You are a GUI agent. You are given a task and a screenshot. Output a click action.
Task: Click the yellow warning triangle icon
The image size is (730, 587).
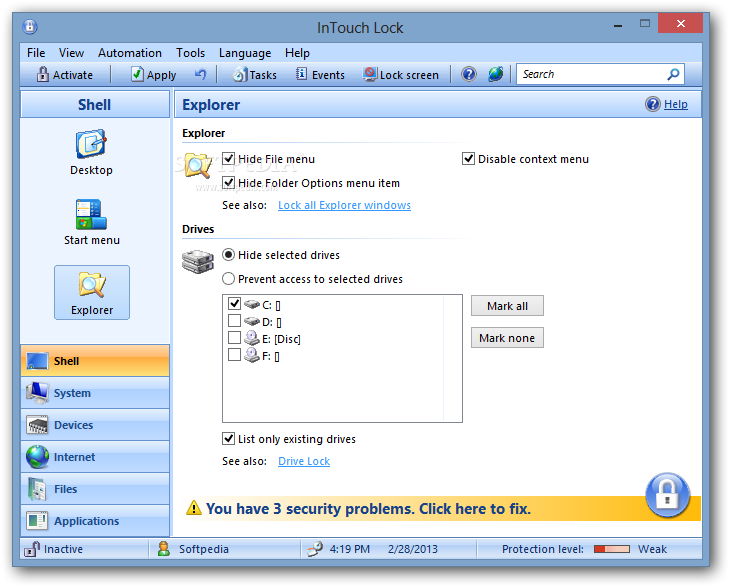coord(194,508)
